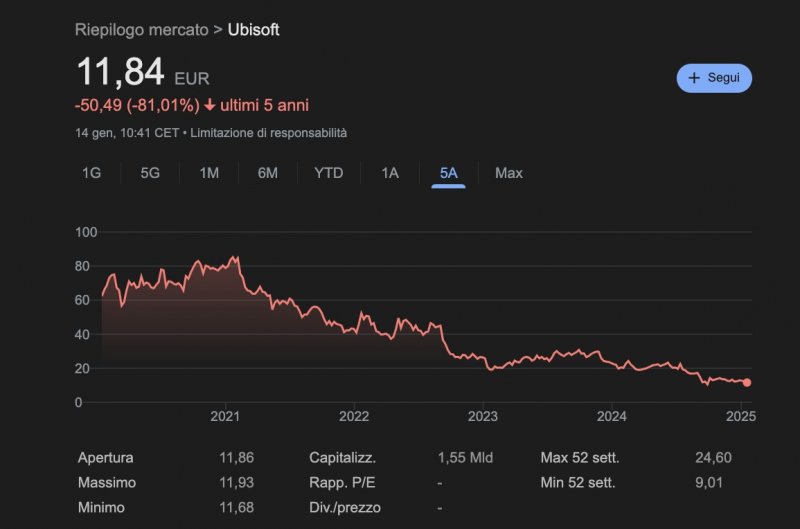Click the 2023 marker on chart axis
This screenshot has width=800, height=529.
click(x=483, y=415)
